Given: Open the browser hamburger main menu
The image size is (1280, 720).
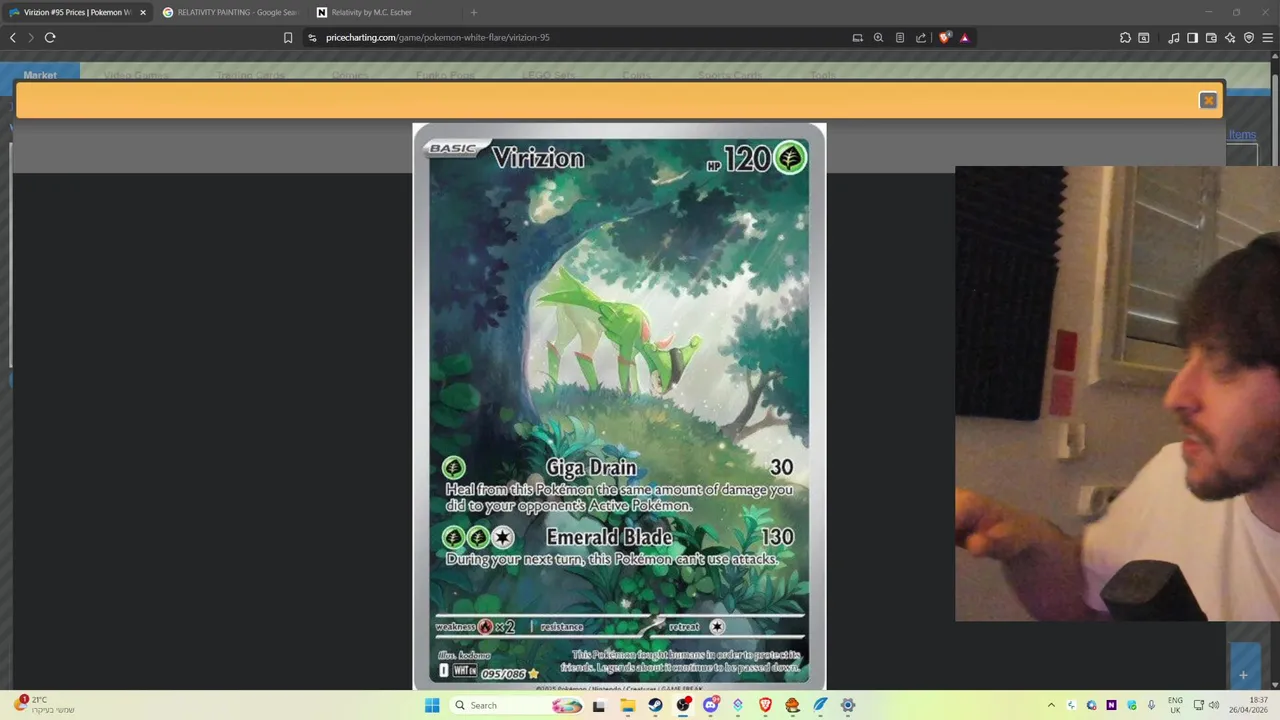Looking at the screenshot, I should 1268,37.
